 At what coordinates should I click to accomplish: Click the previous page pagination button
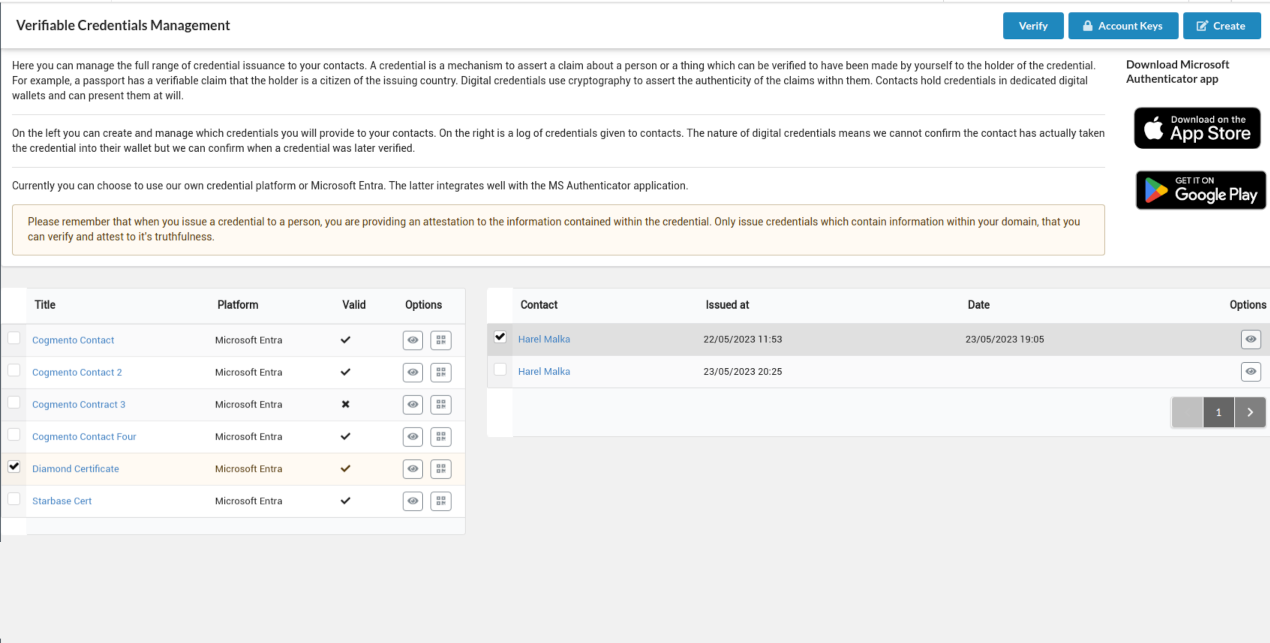click(1187, 412)
